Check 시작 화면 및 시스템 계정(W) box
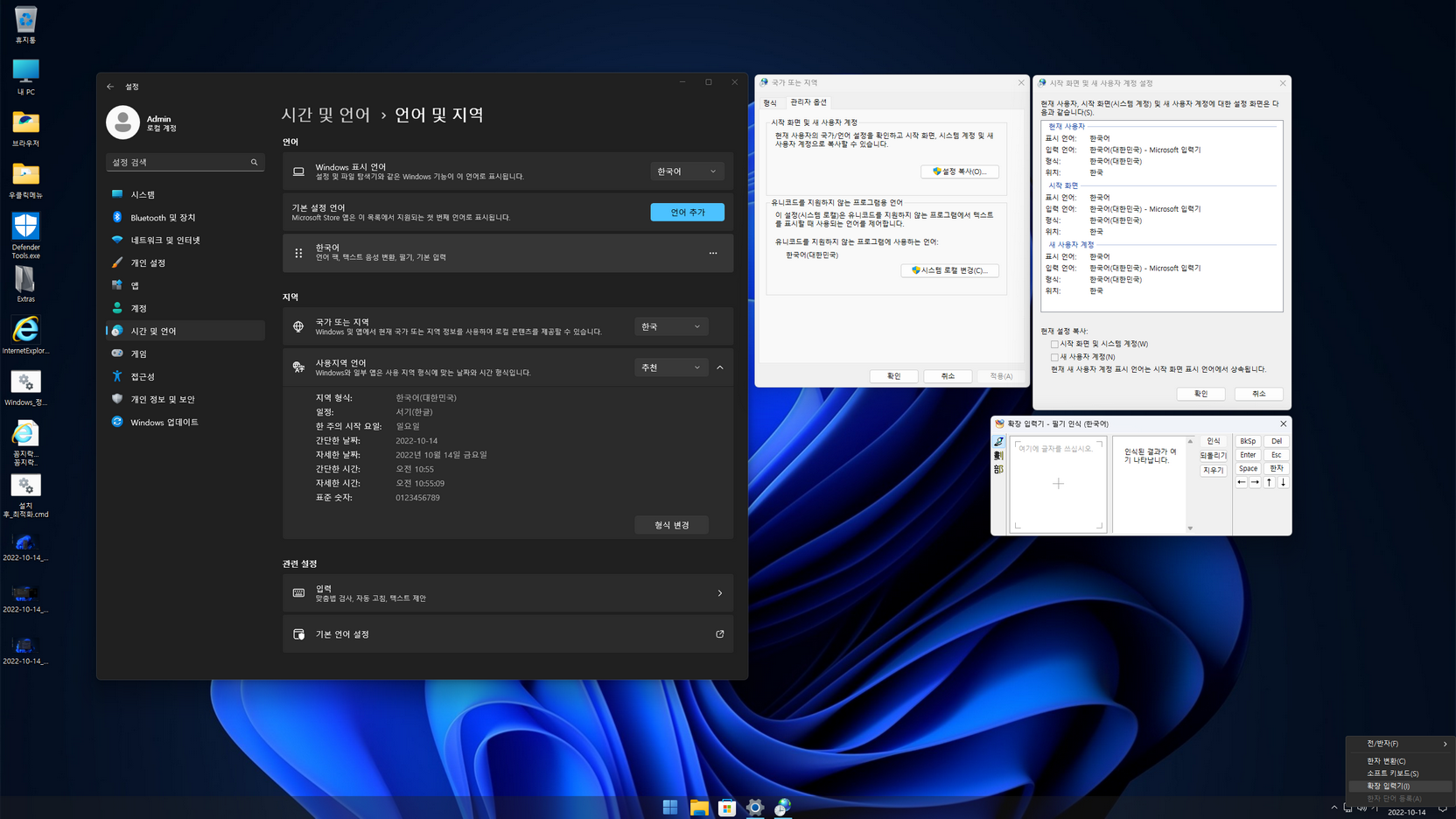1456x819 pixels. click(x=1054, y=344)
